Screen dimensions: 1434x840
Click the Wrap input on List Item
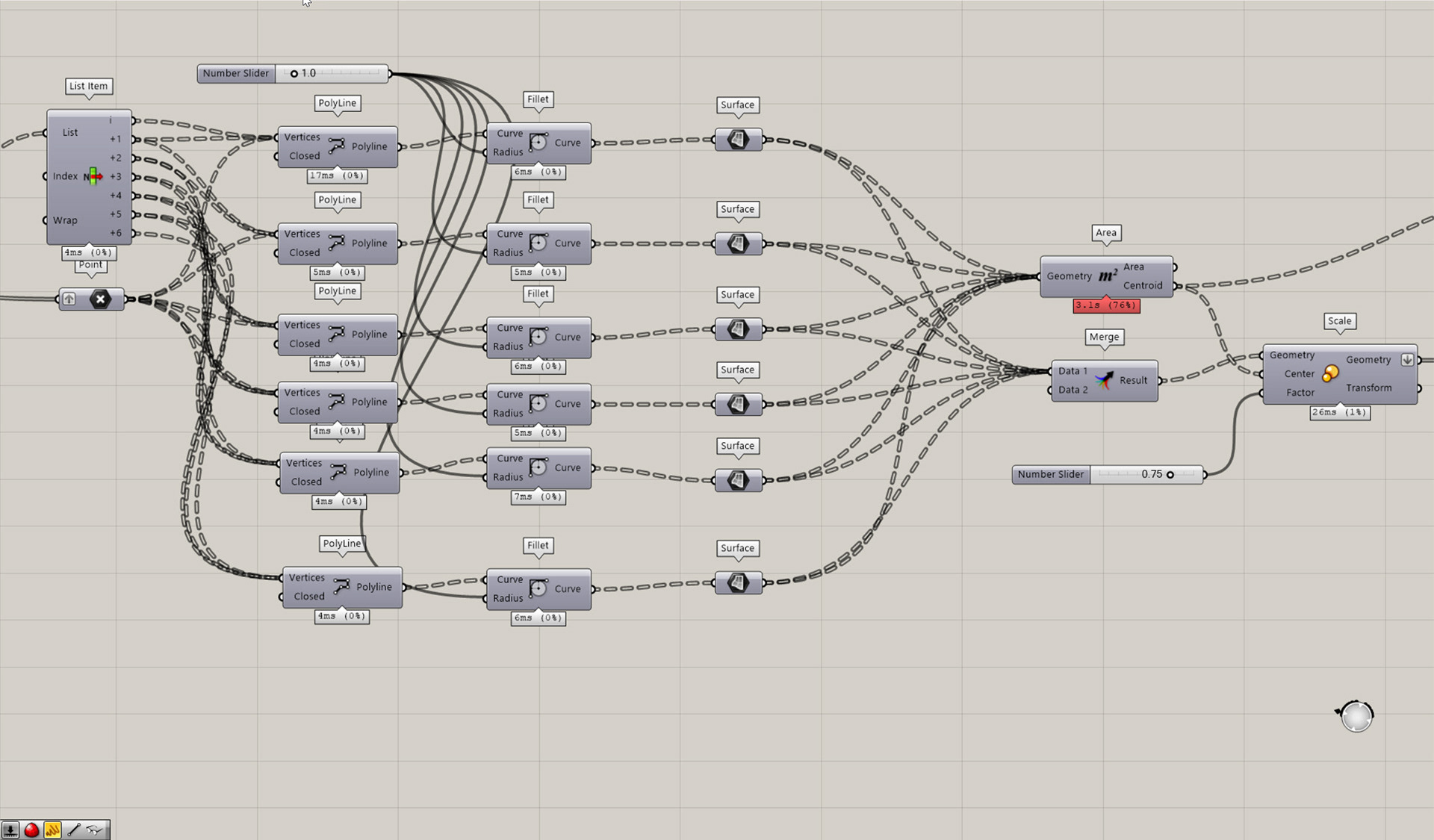[x=65, y=220]
